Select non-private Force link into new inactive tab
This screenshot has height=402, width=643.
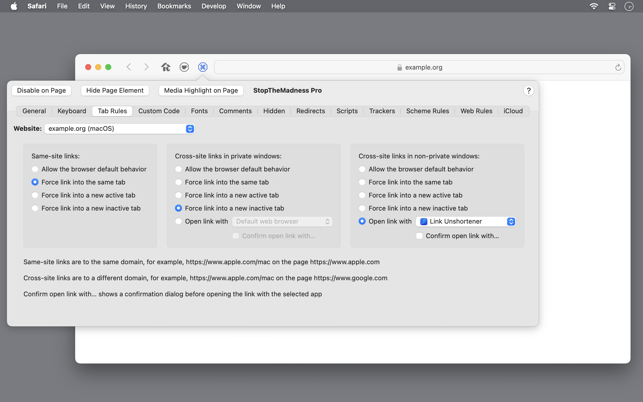362,208
